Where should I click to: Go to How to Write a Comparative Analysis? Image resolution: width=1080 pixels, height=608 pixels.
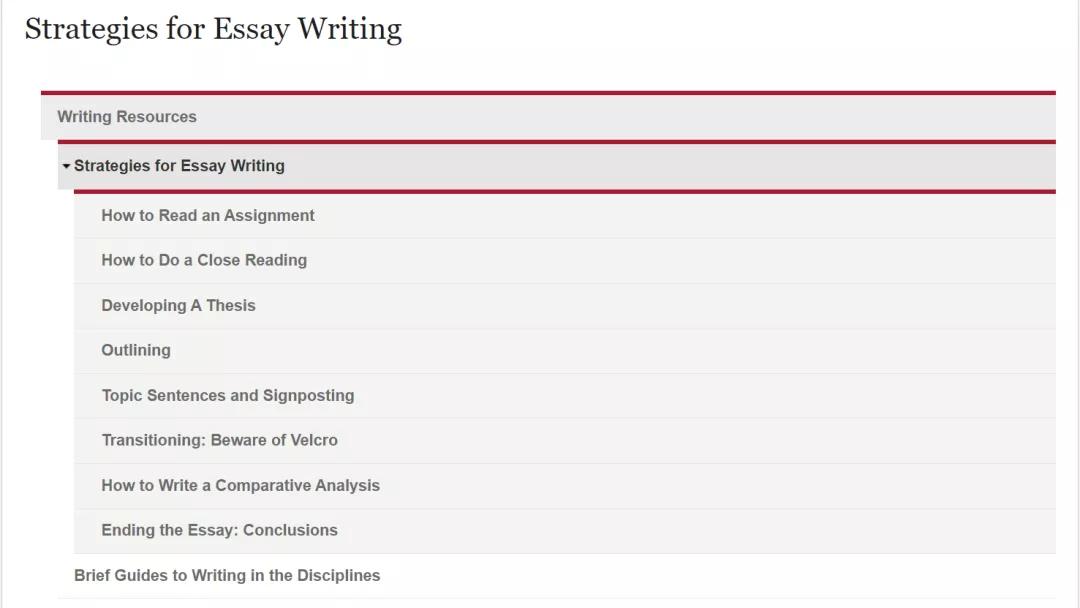point(240,485)
